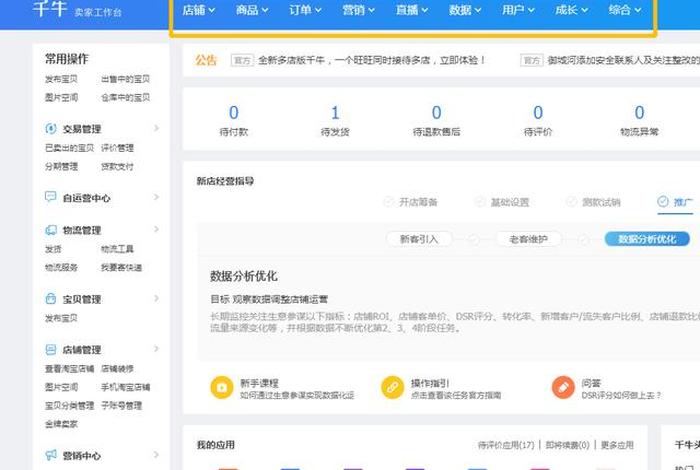700x470 pixels.
Task: Expand the 物流管理 section arrow
Action: [156, 229]
